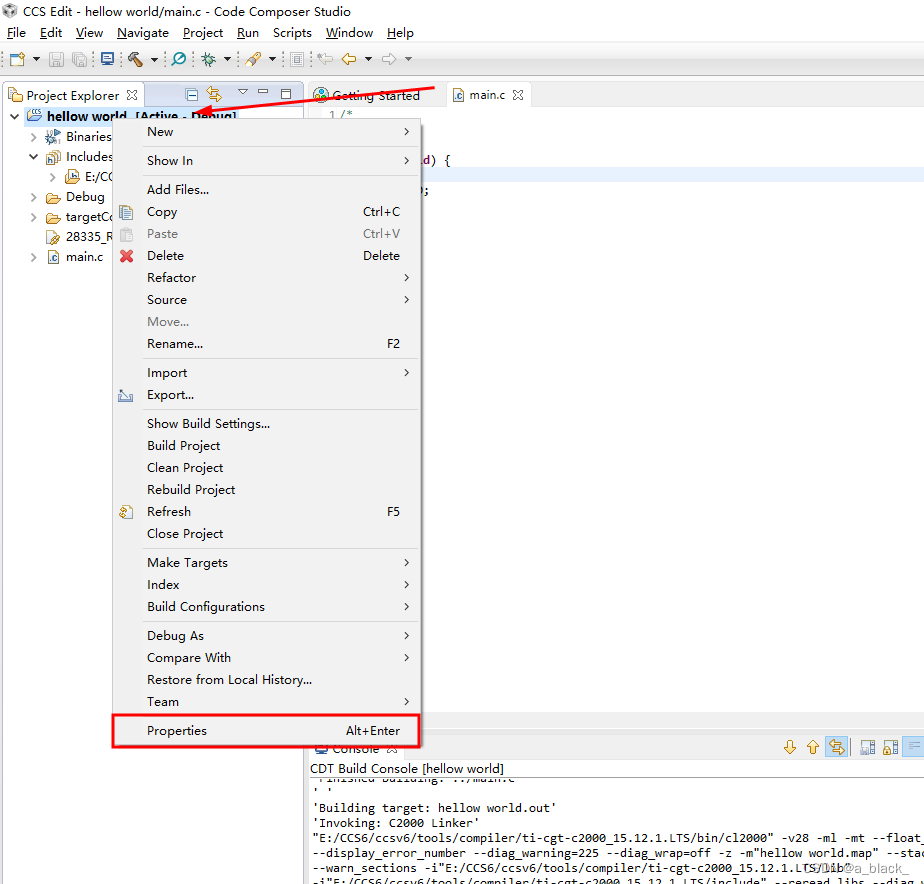
Task: Click the console pin lock icon
Action: [x=890, y=747]
